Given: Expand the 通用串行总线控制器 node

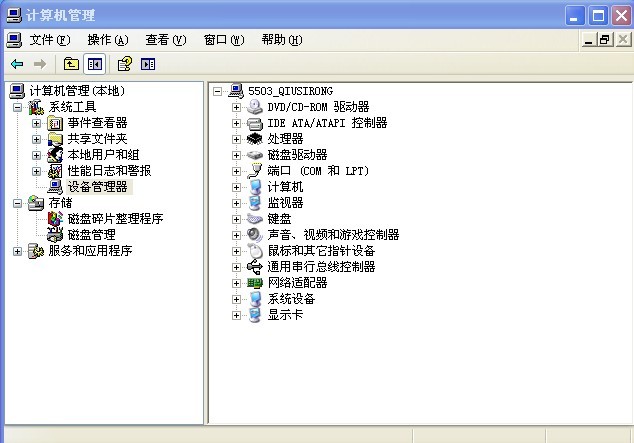Looking at the screenshot, I should coord(237,267).
